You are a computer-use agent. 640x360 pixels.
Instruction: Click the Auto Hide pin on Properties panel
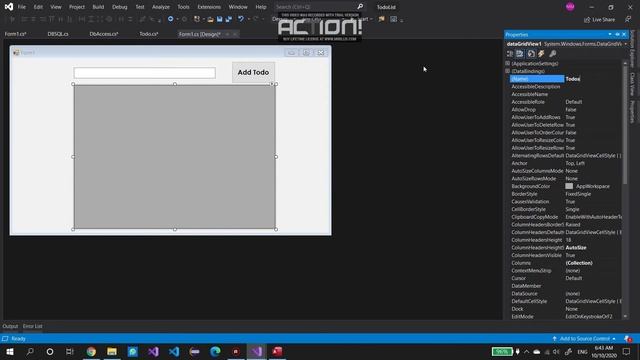tap(617, 35)
